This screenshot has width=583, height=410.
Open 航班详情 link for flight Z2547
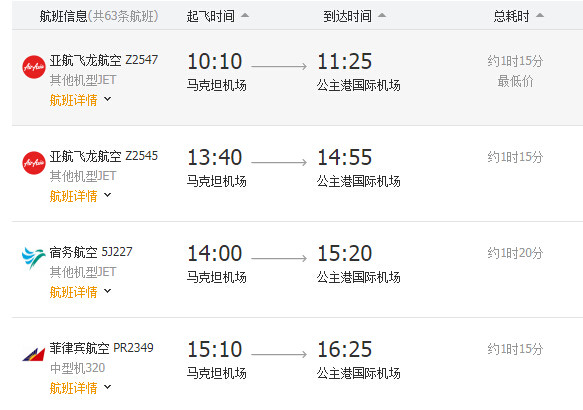point(73,100)
